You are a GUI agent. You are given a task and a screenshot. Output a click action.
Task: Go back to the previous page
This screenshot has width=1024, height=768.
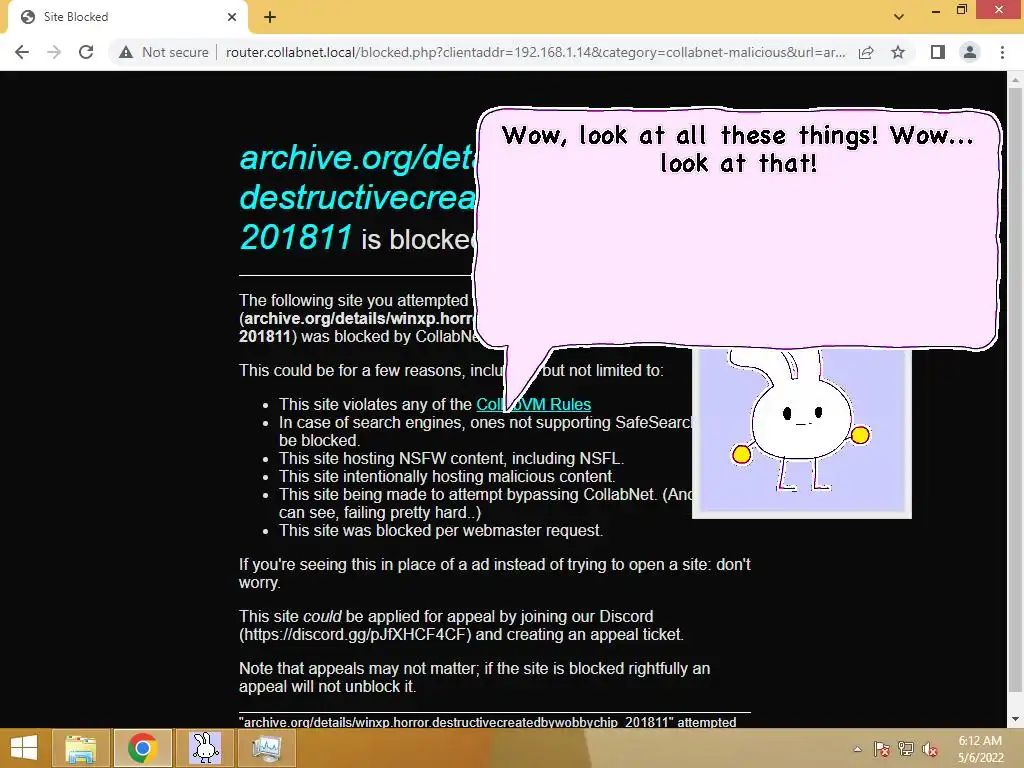(x=22, y=52)
